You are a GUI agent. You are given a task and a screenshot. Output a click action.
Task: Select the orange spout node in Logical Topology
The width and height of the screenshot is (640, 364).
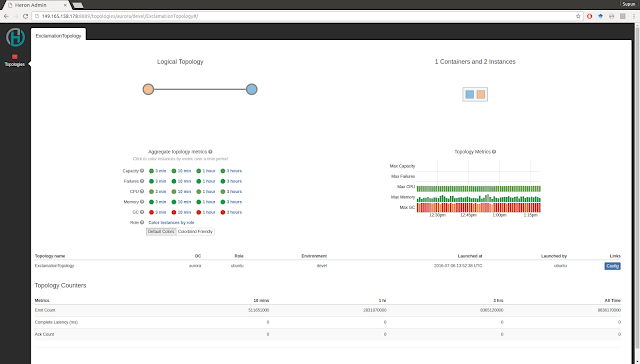pyautogui.click(x=148, y=89)
